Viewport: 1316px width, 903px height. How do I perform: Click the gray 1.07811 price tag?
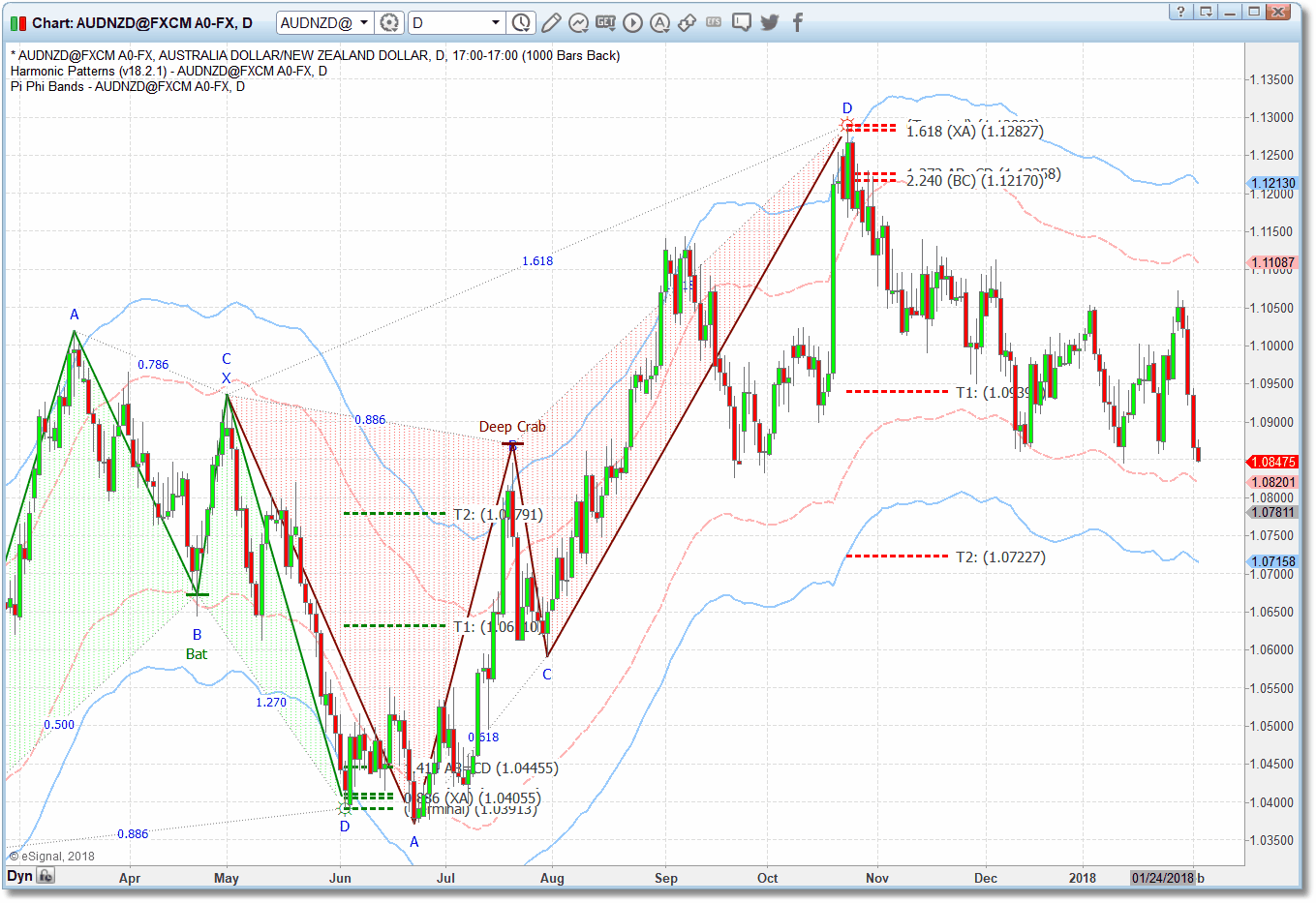tap(1272, 512)
